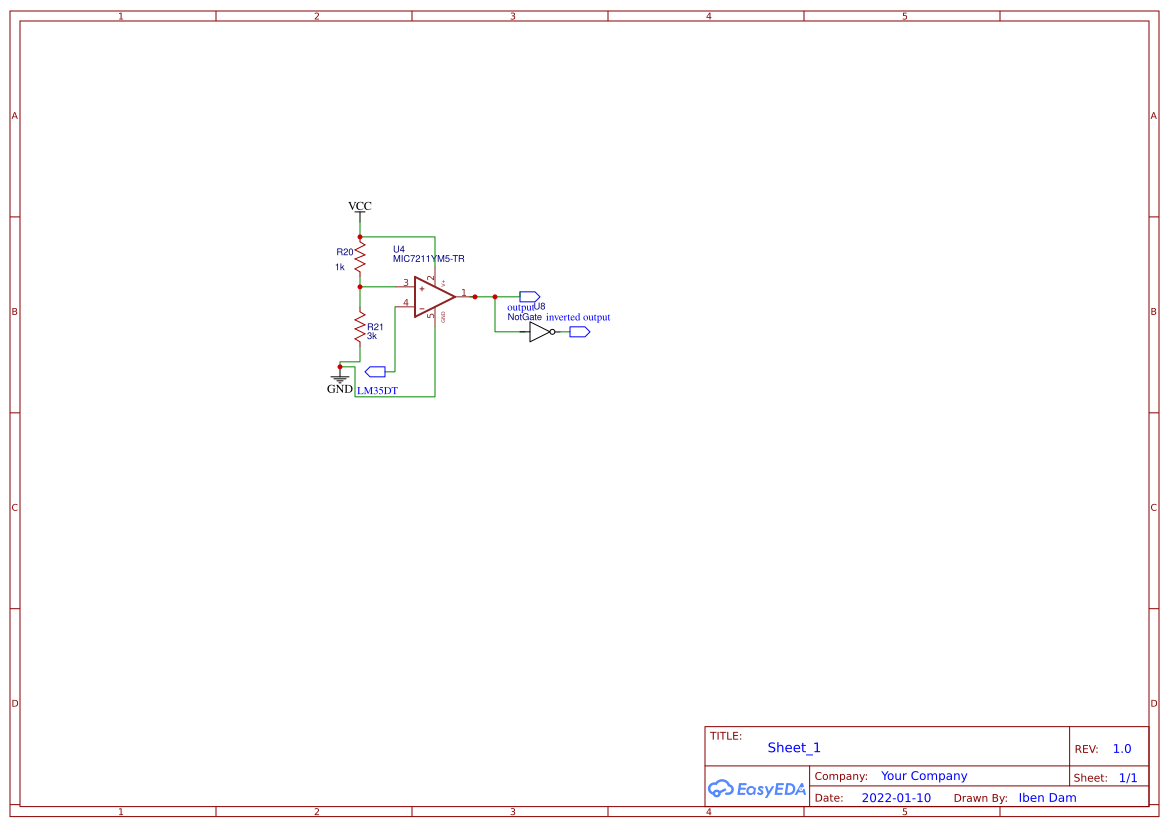Screen dimensions: 1169x827
Task: Click the GND ground symbol
Action: [340, 378]
